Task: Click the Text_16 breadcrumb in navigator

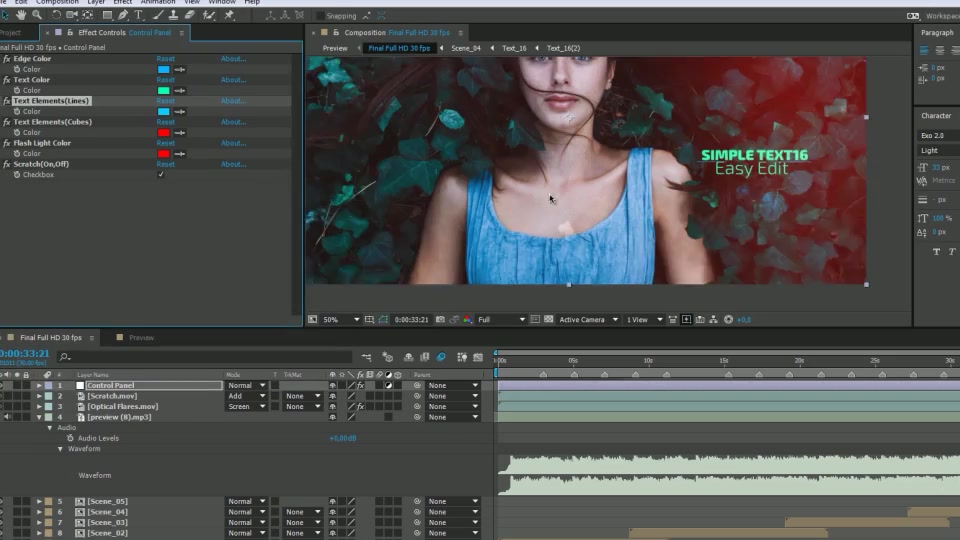Action: [x=514, y=48]
